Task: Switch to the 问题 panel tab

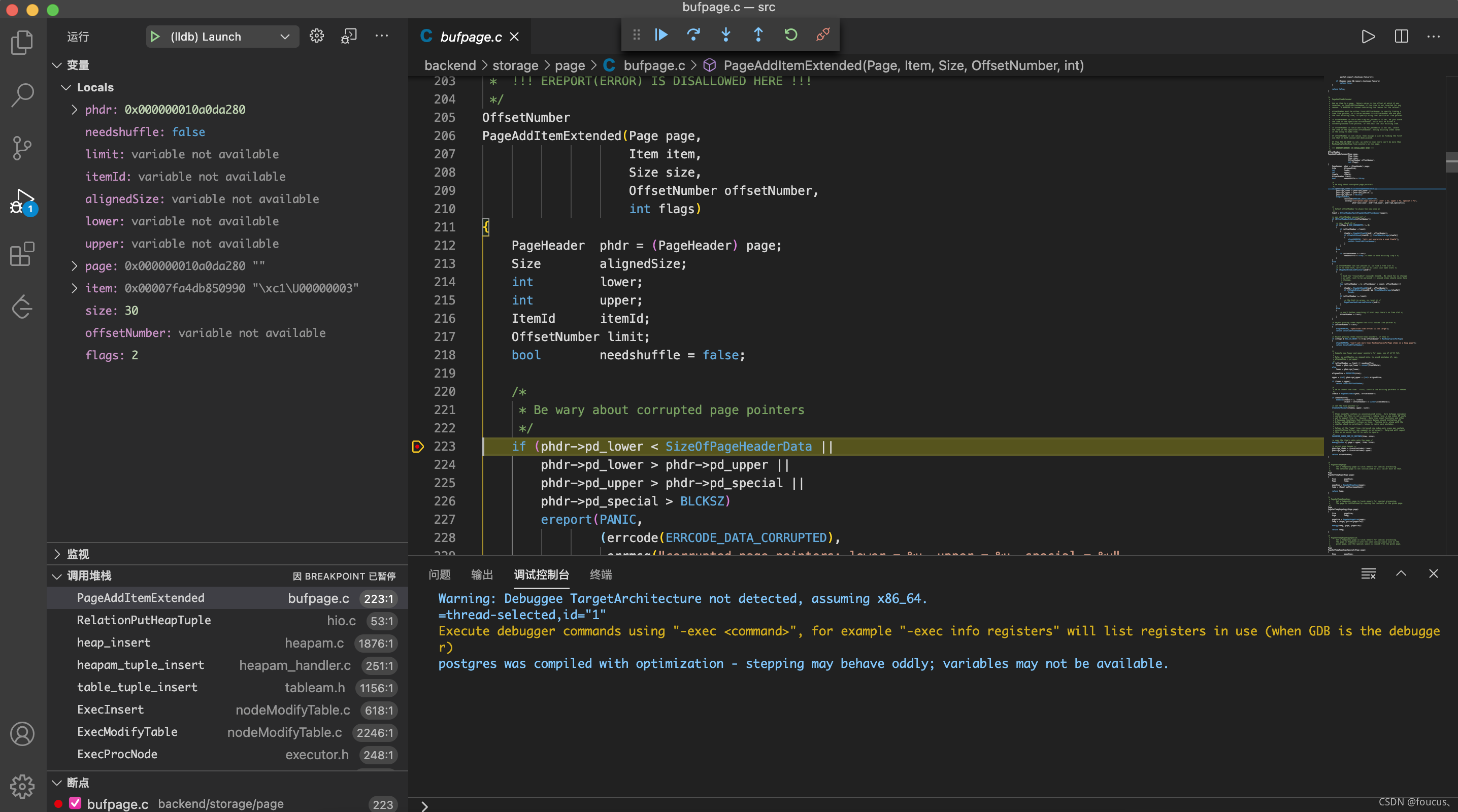Action: 439,574
